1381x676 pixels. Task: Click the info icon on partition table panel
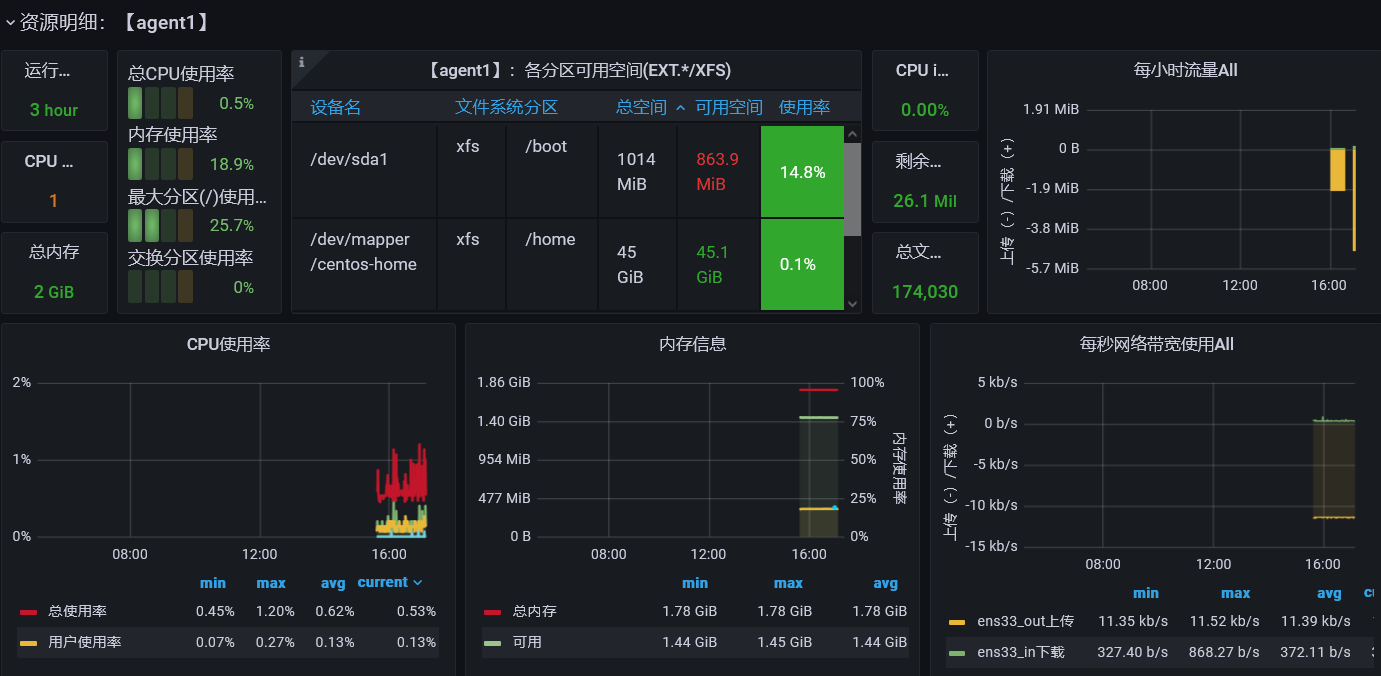pyautogui.click(x=302, y=62)
